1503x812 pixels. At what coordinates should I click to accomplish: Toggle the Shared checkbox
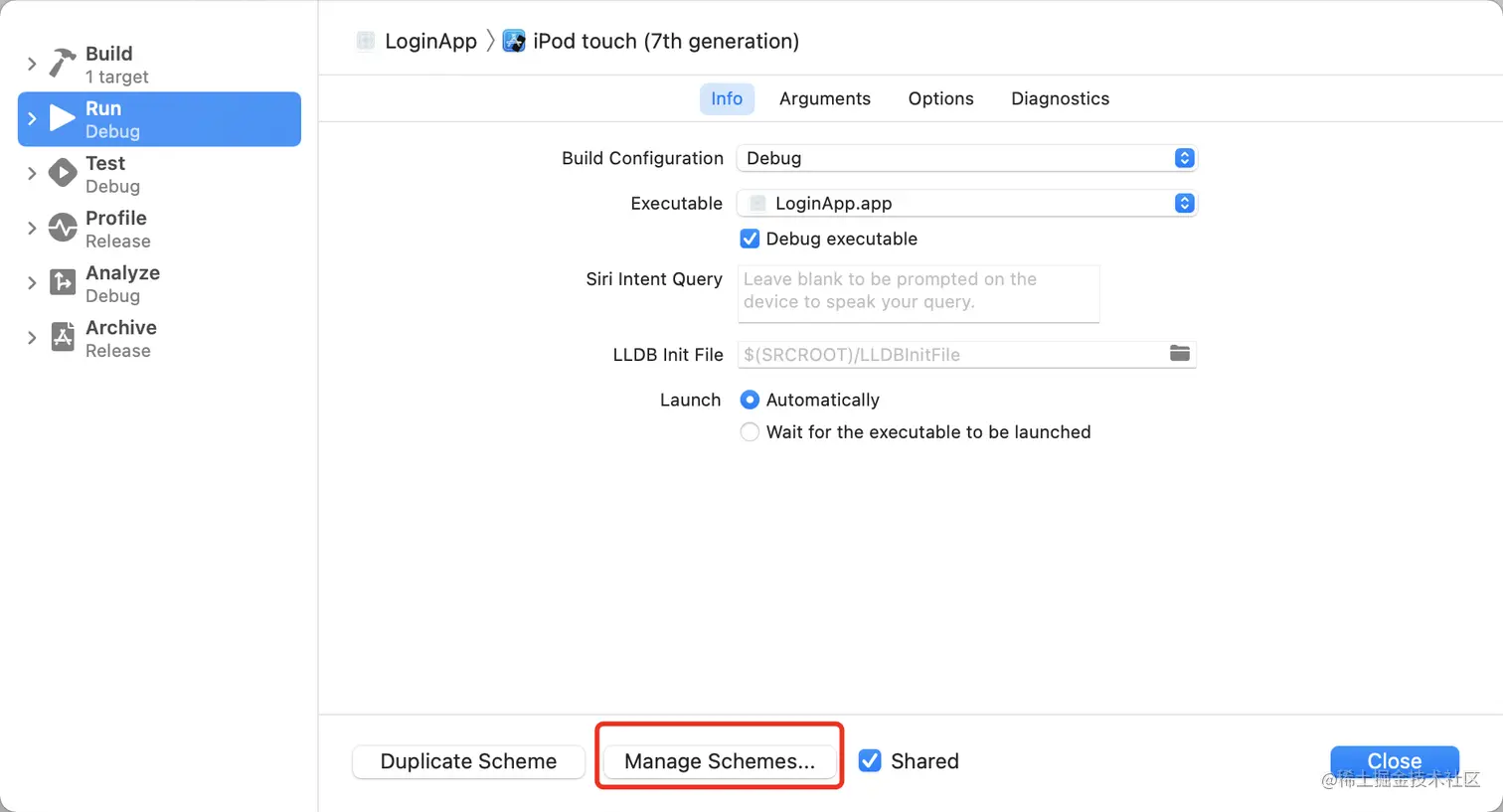pos(870,761)
